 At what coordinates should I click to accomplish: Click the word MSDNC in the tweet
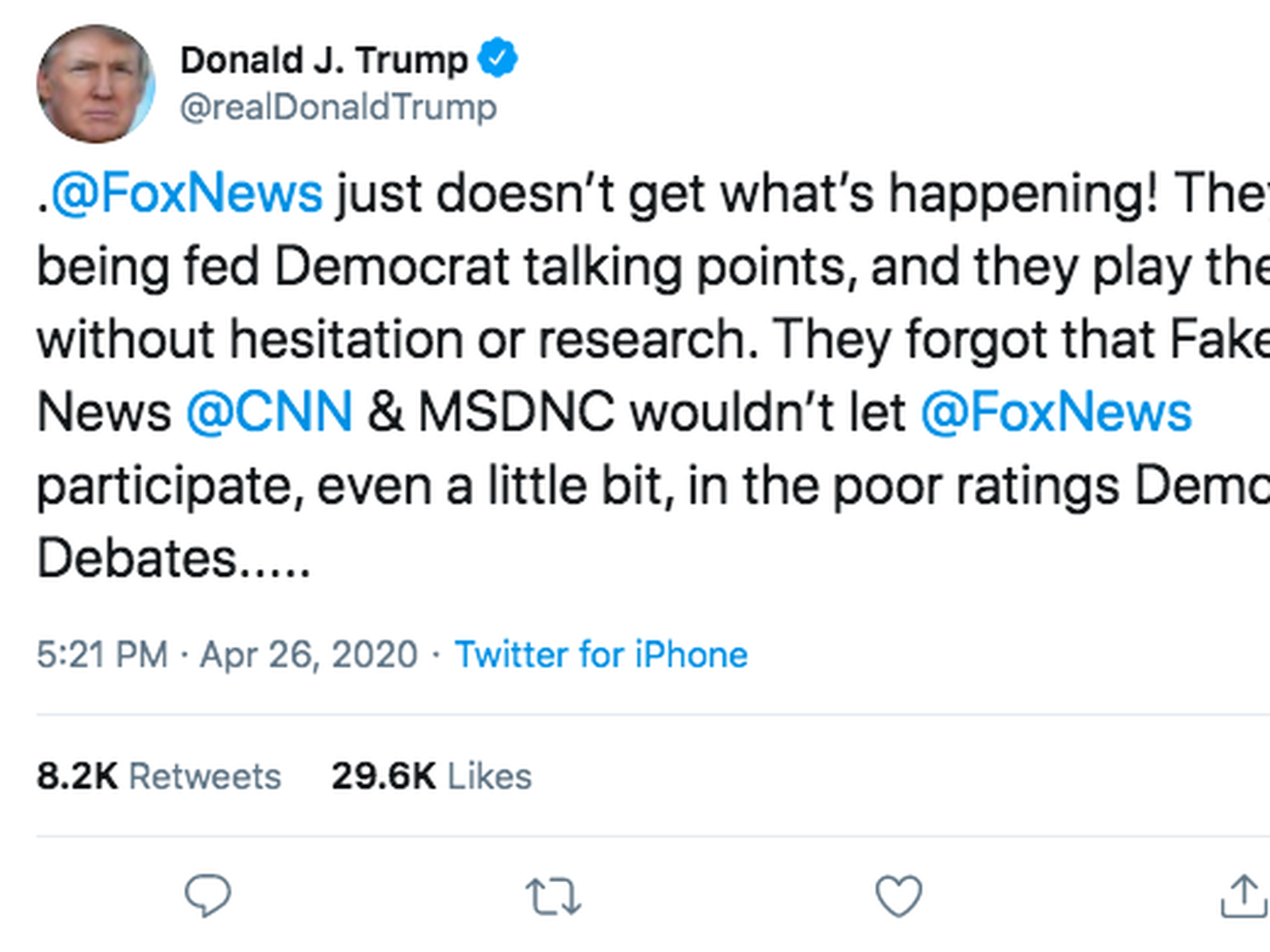[516, 413]
